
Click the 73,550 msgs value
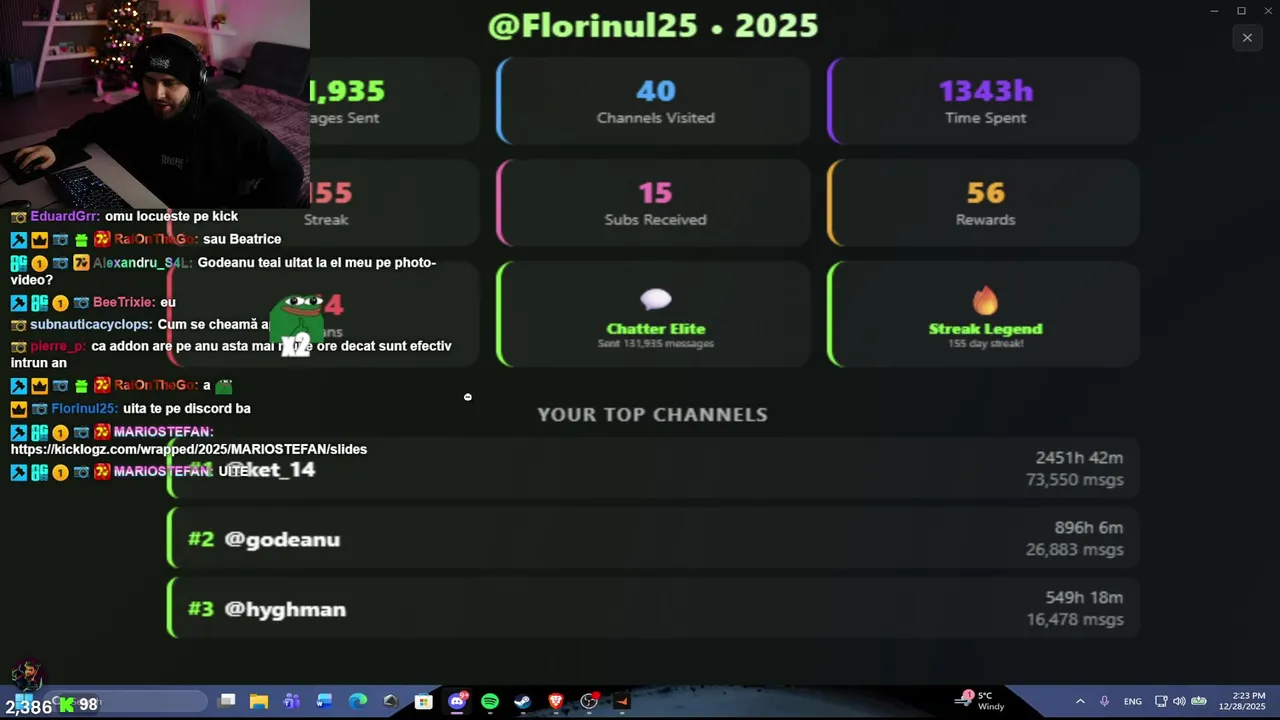point(1075,480)
